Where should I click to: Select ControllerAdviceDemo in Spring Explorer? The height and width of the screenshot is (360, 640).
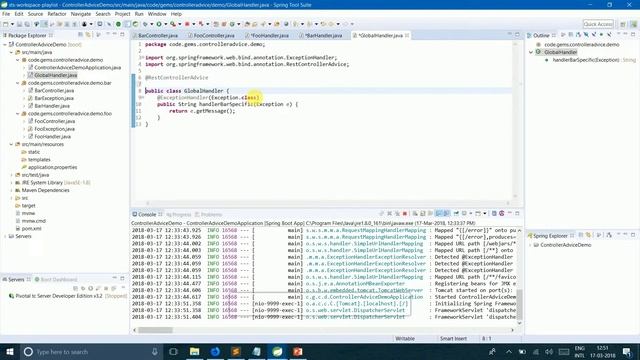point(565,245)
